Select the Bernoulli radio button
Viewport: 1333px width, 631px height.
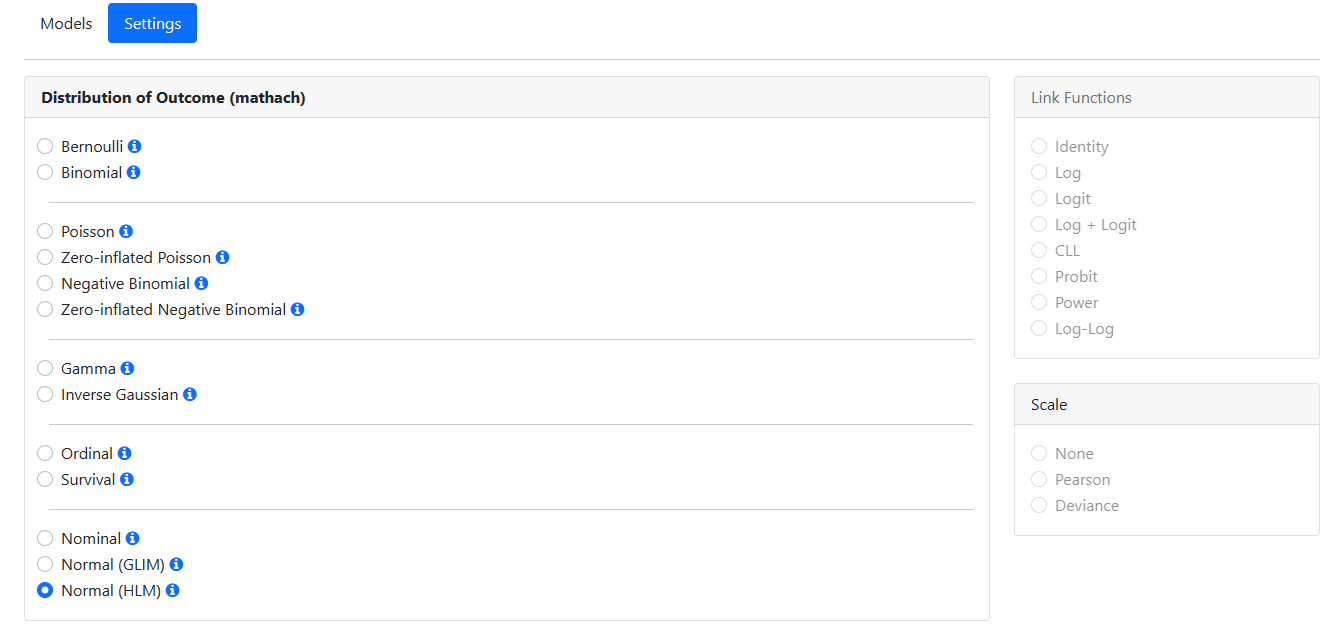coord(45,147)
